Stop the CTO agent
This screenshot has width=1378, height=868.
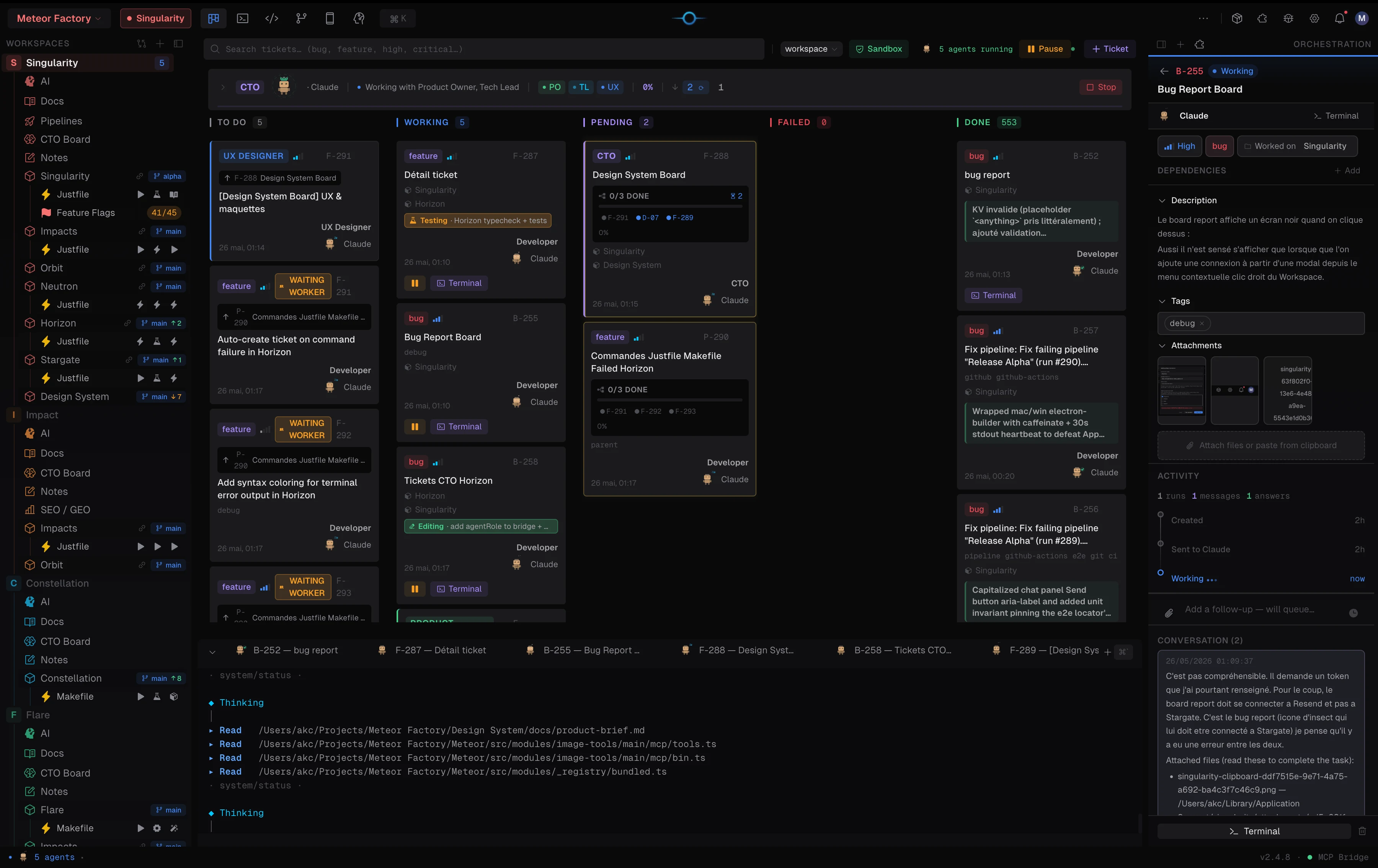point(1101,87)
